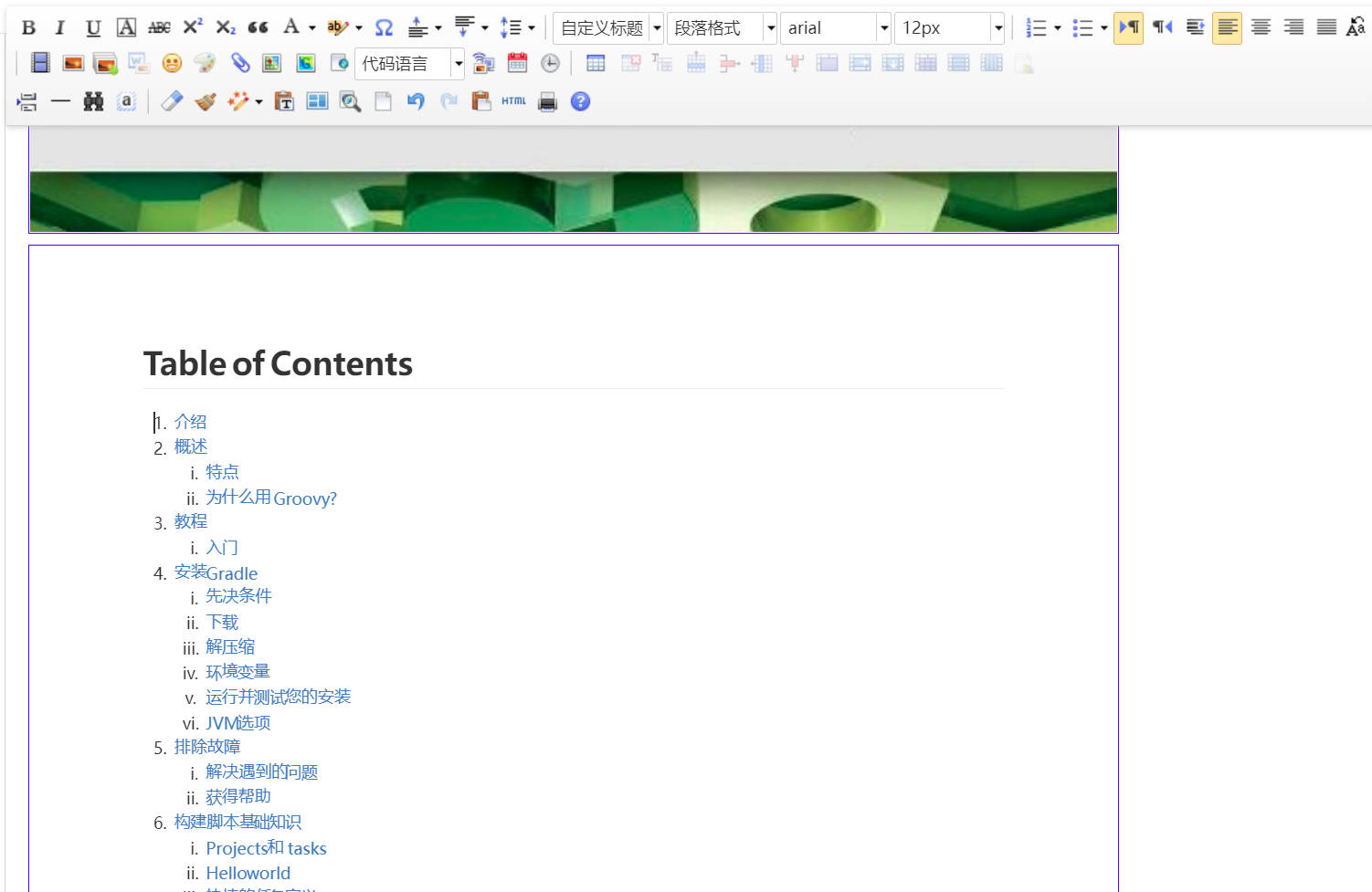
Task: Insert special character with Omega icon
Action: pos(385,27)
